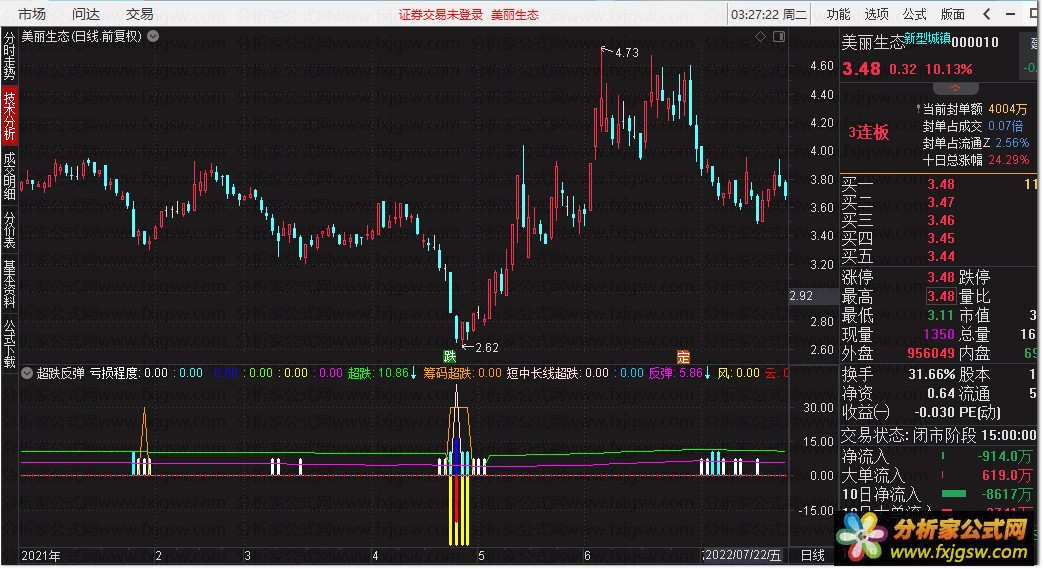Image resolution: width=1044 pixels, height=569 pixels.
Task: Click 封单占成交 0.07倍 row
Action: click(x=973, y=126)
